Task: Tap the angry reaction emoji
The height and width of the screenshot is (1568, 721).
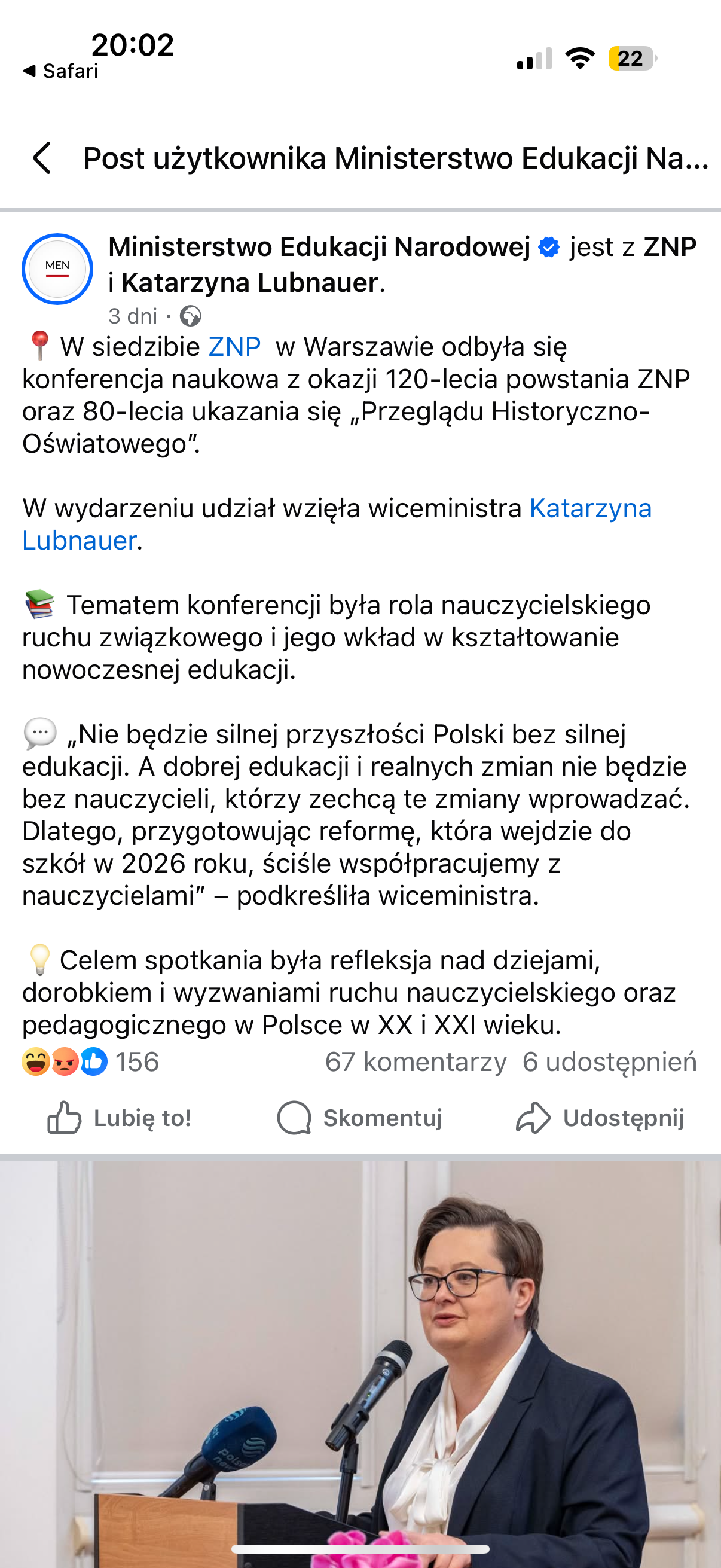Action: pos(65,1062)
